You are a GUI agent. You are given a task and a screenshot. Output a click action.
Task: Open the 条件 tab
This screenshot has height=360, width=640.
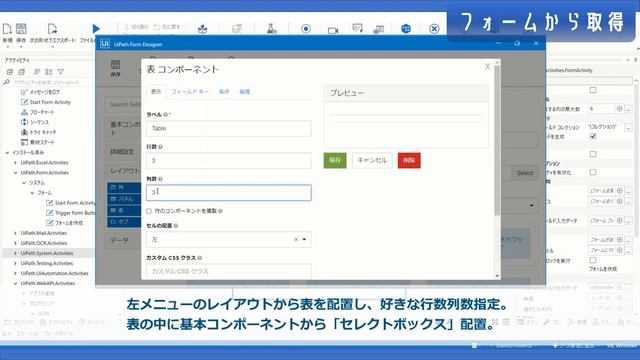[x=224, y=91]
